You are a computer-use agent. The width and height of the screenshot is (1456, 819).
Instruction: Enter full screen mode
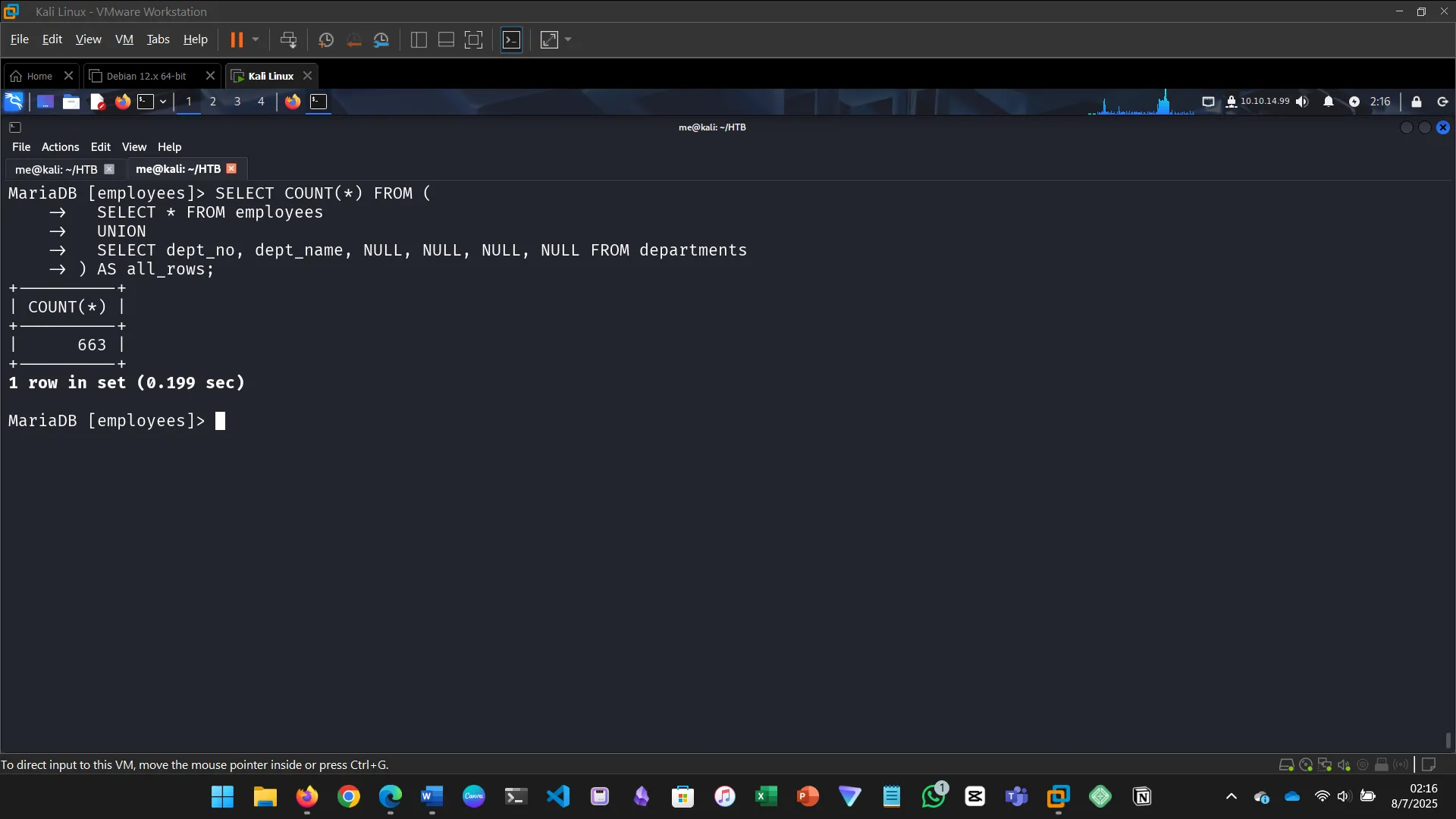(473, 39)
